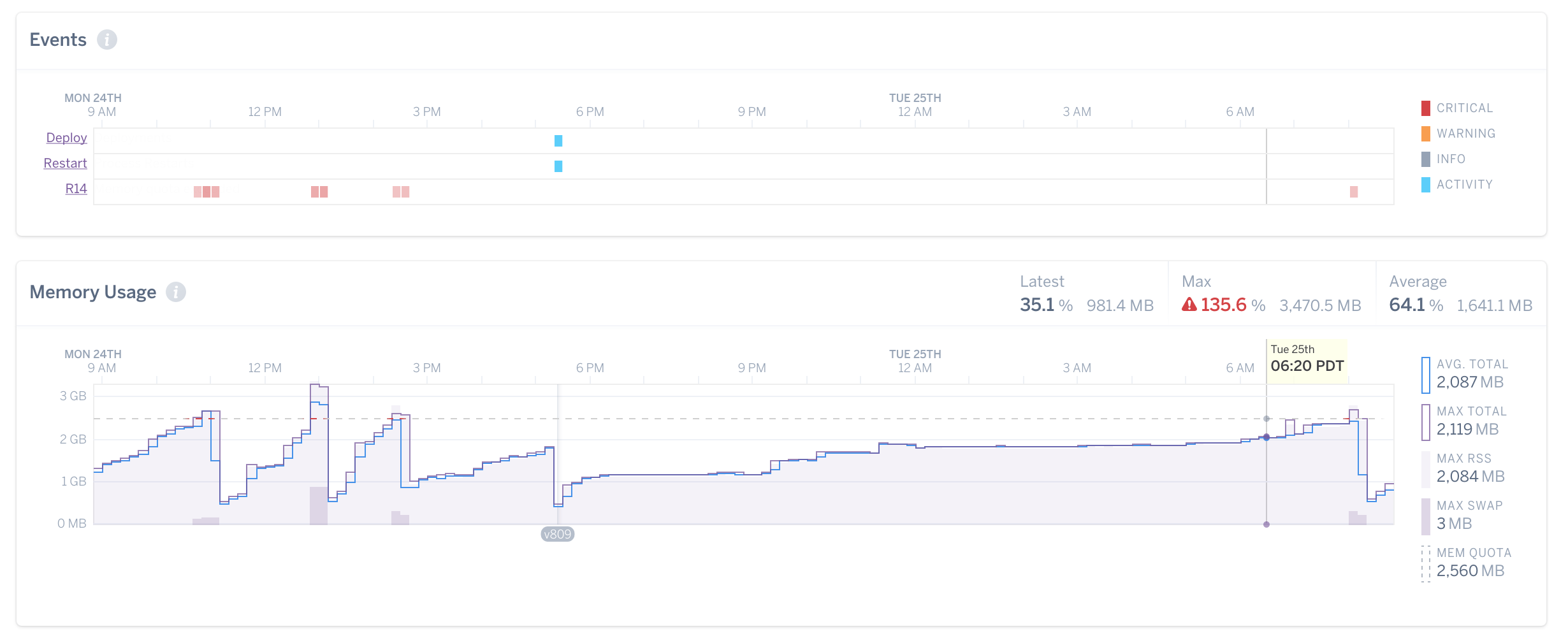
Task: Toggle the MAX SWAP series legend
Action: pyautogui.click(x=1462, y=516)
